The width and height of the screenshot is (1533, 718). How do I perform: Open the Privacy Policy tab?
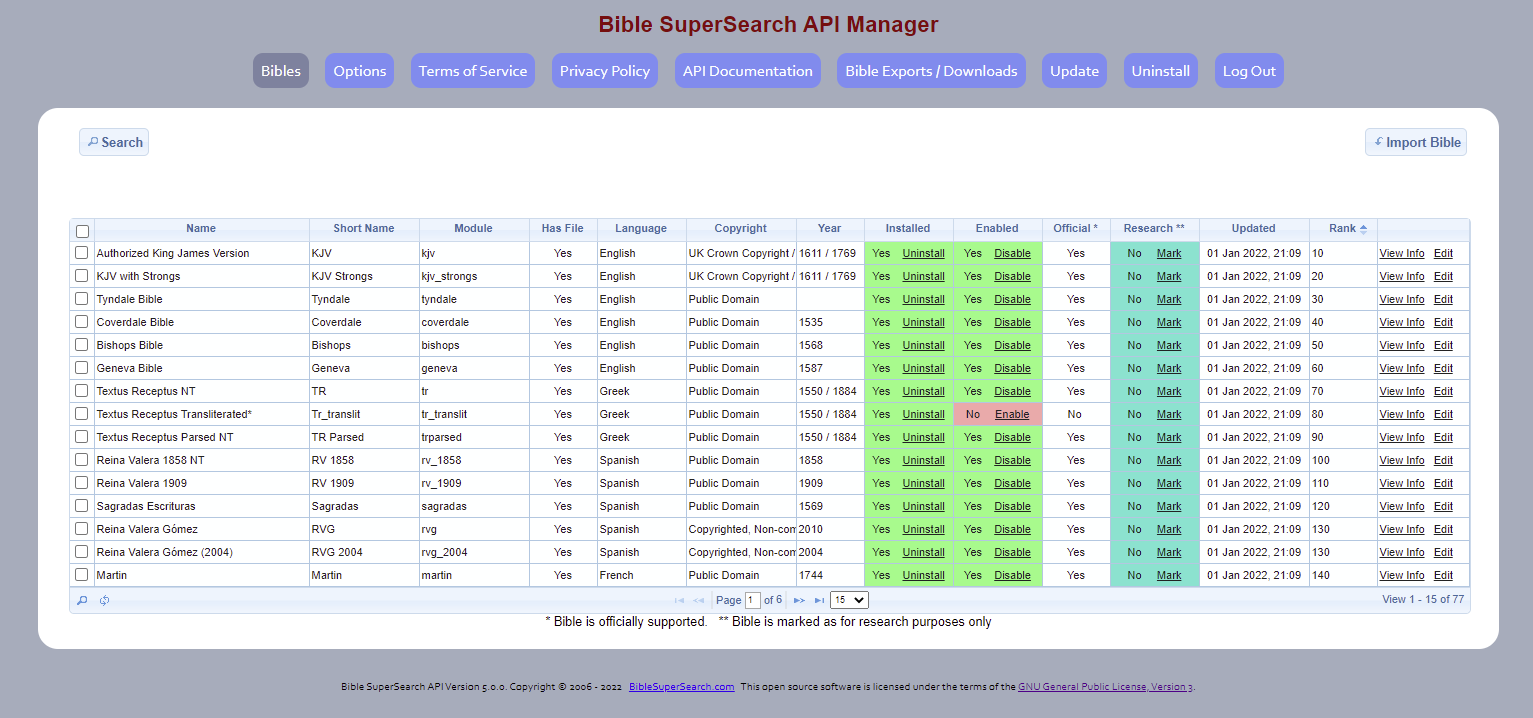(605, 71)
